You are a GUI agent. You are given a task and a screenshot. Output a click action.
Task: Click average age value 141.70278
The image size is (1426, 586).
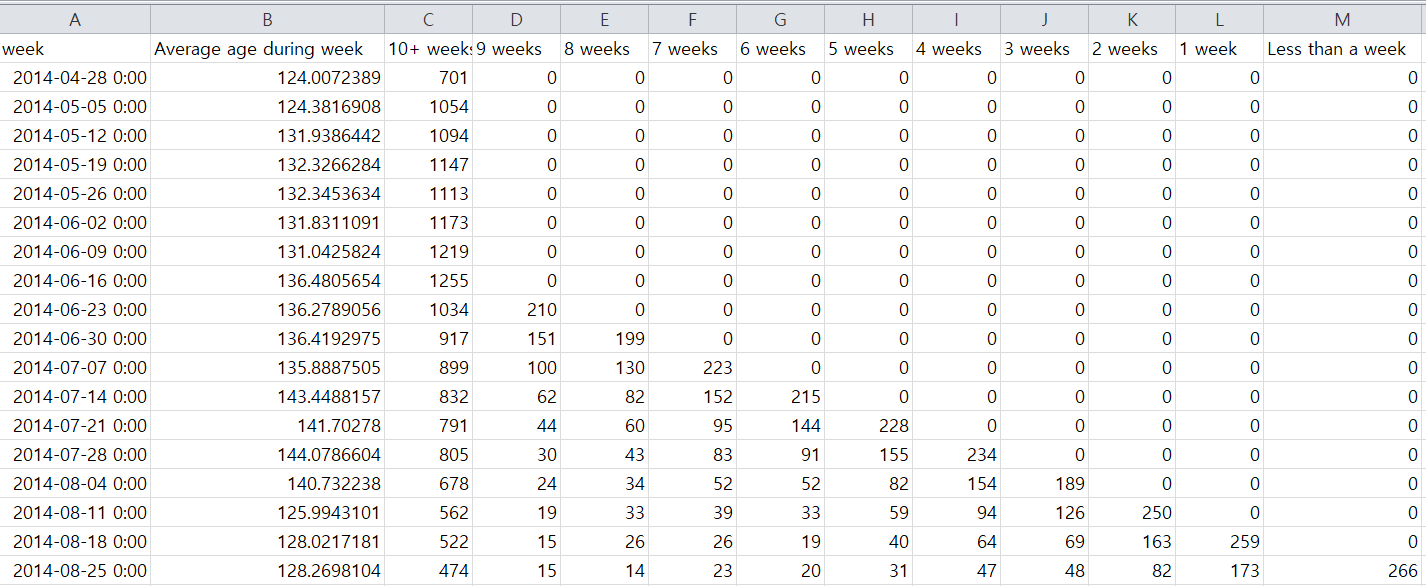pos(267,425)
